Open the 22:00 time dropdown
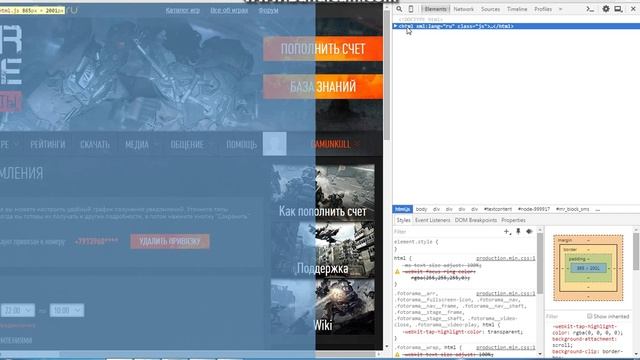 coord(18,310)
